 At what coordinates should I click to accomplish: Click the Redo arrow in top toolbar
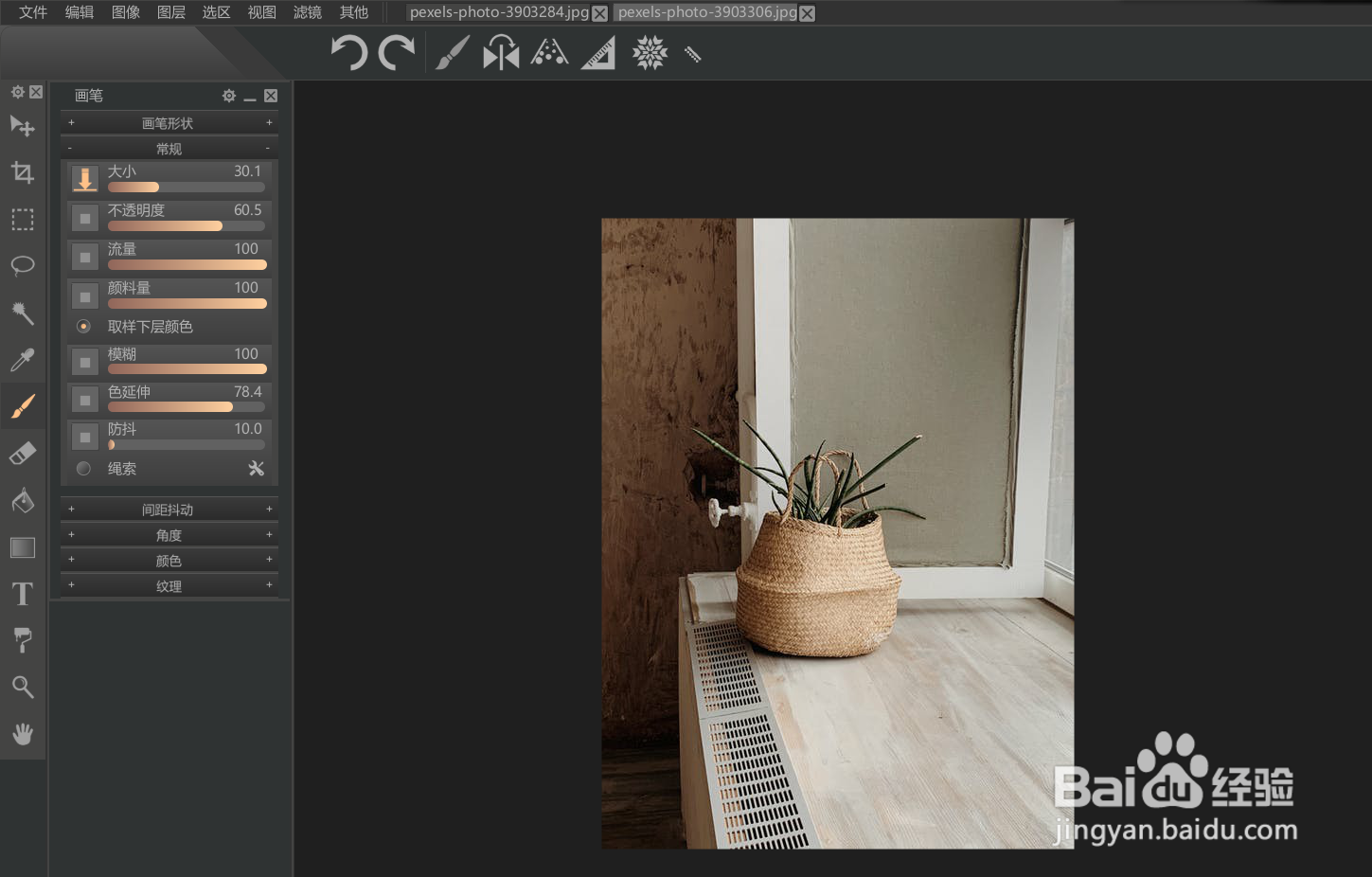pyautogui.click(x=396, y=53)
